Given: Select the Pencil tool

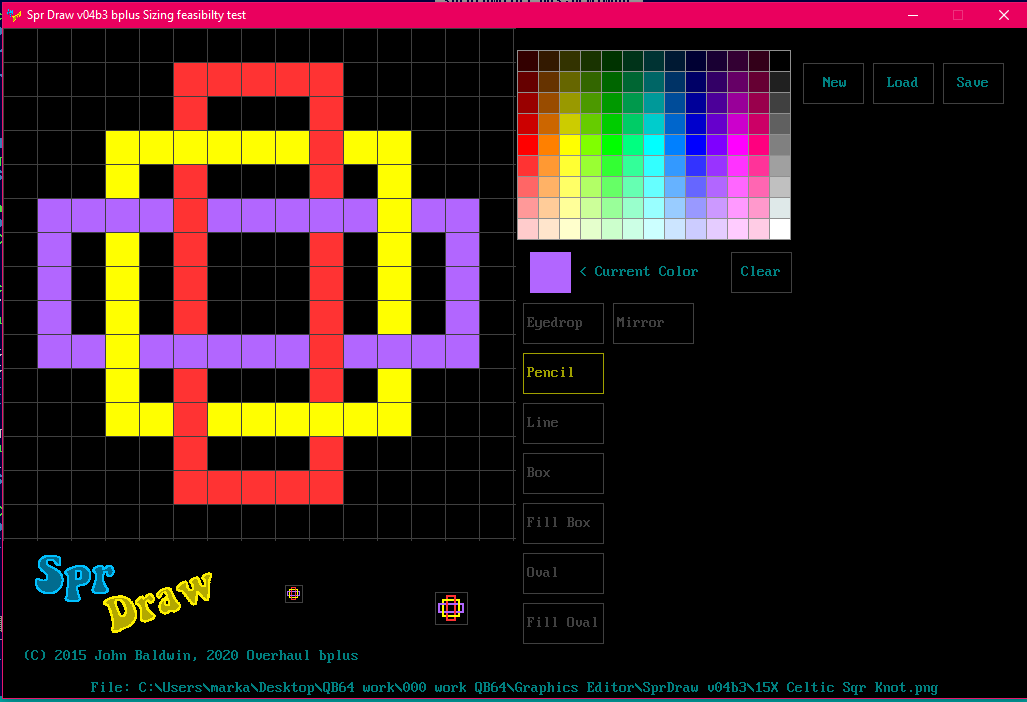Looking at the screenshot, I should (563, 373).
